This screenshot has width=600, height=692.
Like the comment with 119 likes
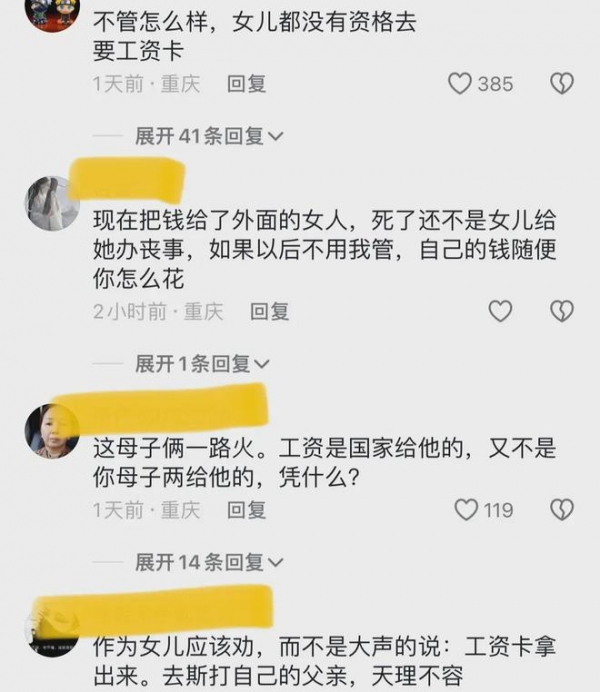466,510
